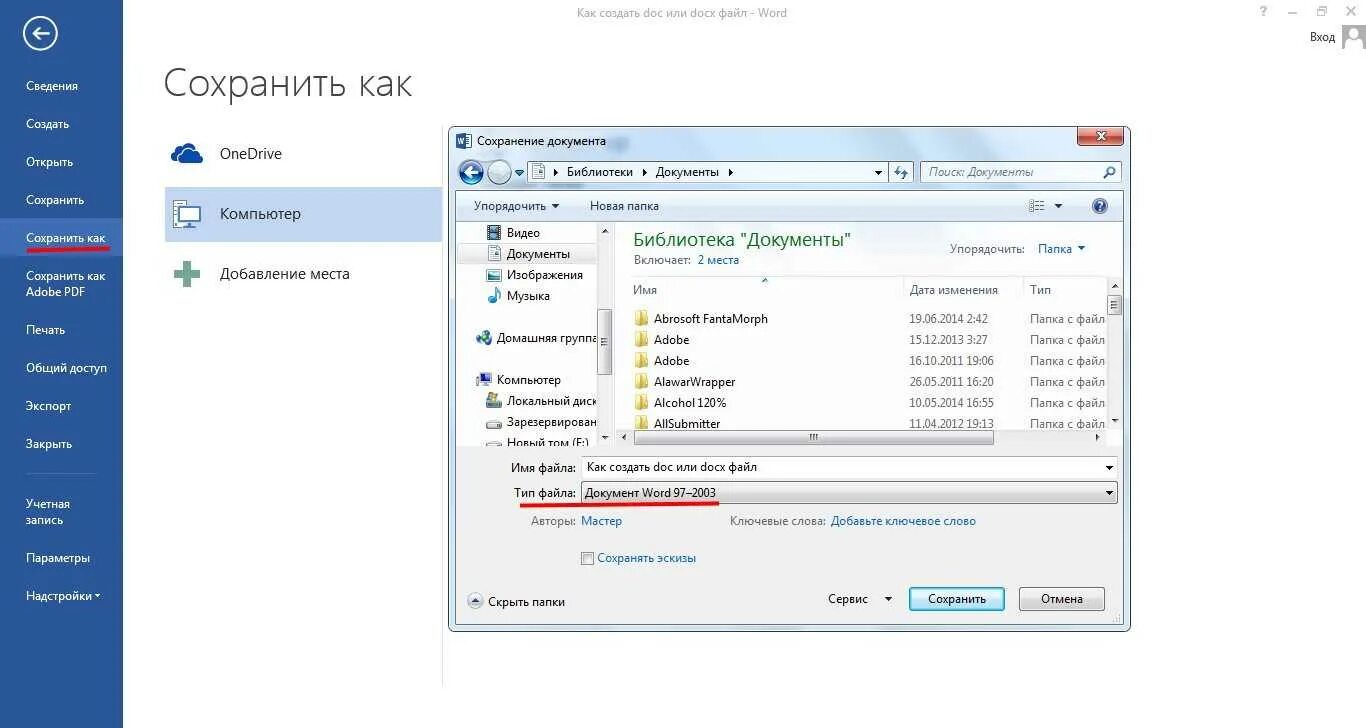
Task: Click the user account avatar icon
Action: [1353, 37]
